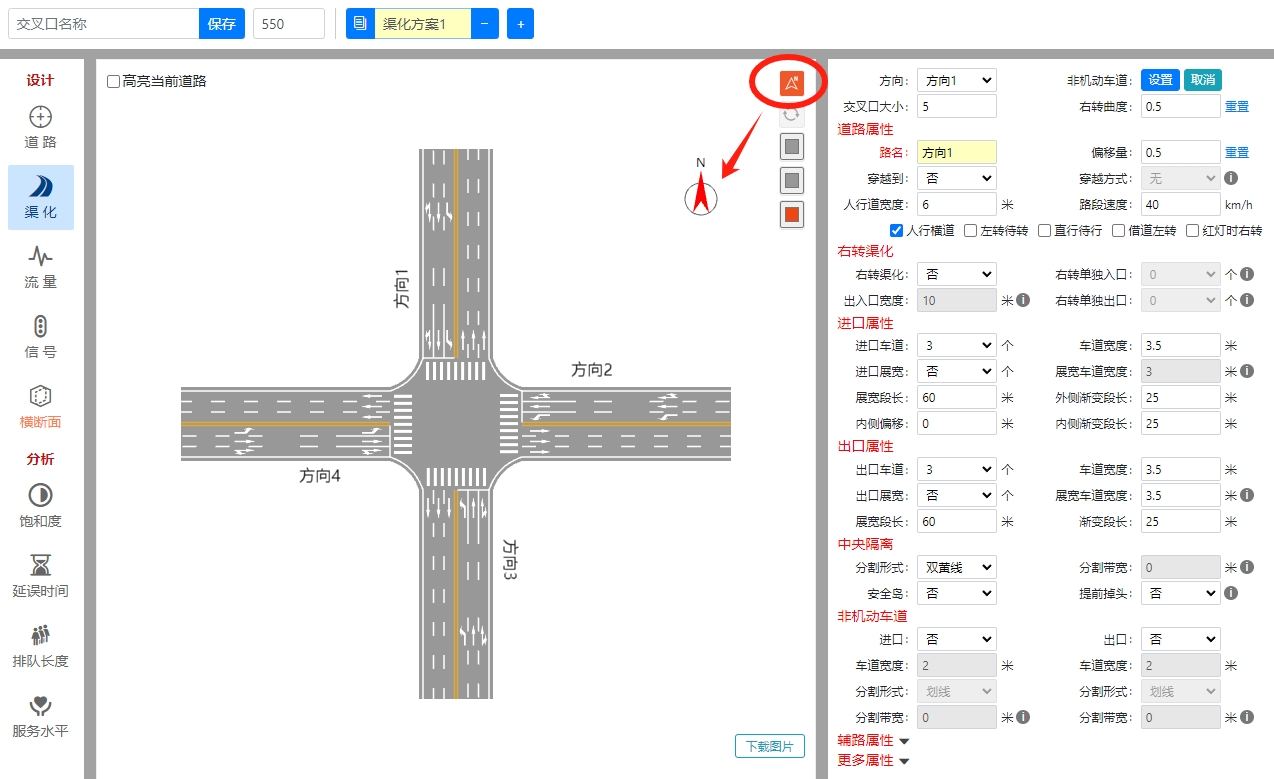Screen dimensions: 1274x779
Task: Open the upper gray color swatch
Action: pyautogui.click(x=792, y=147)
